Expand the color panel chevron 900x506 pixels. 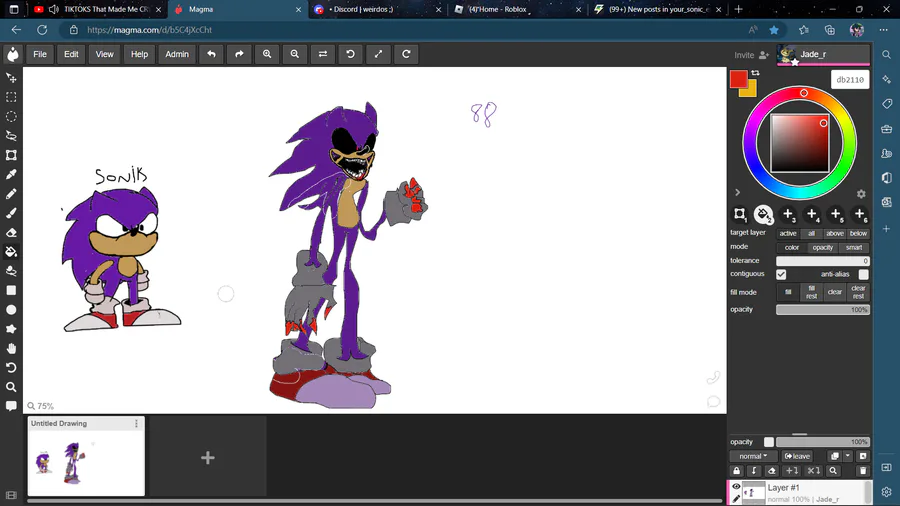click(738, 193)
